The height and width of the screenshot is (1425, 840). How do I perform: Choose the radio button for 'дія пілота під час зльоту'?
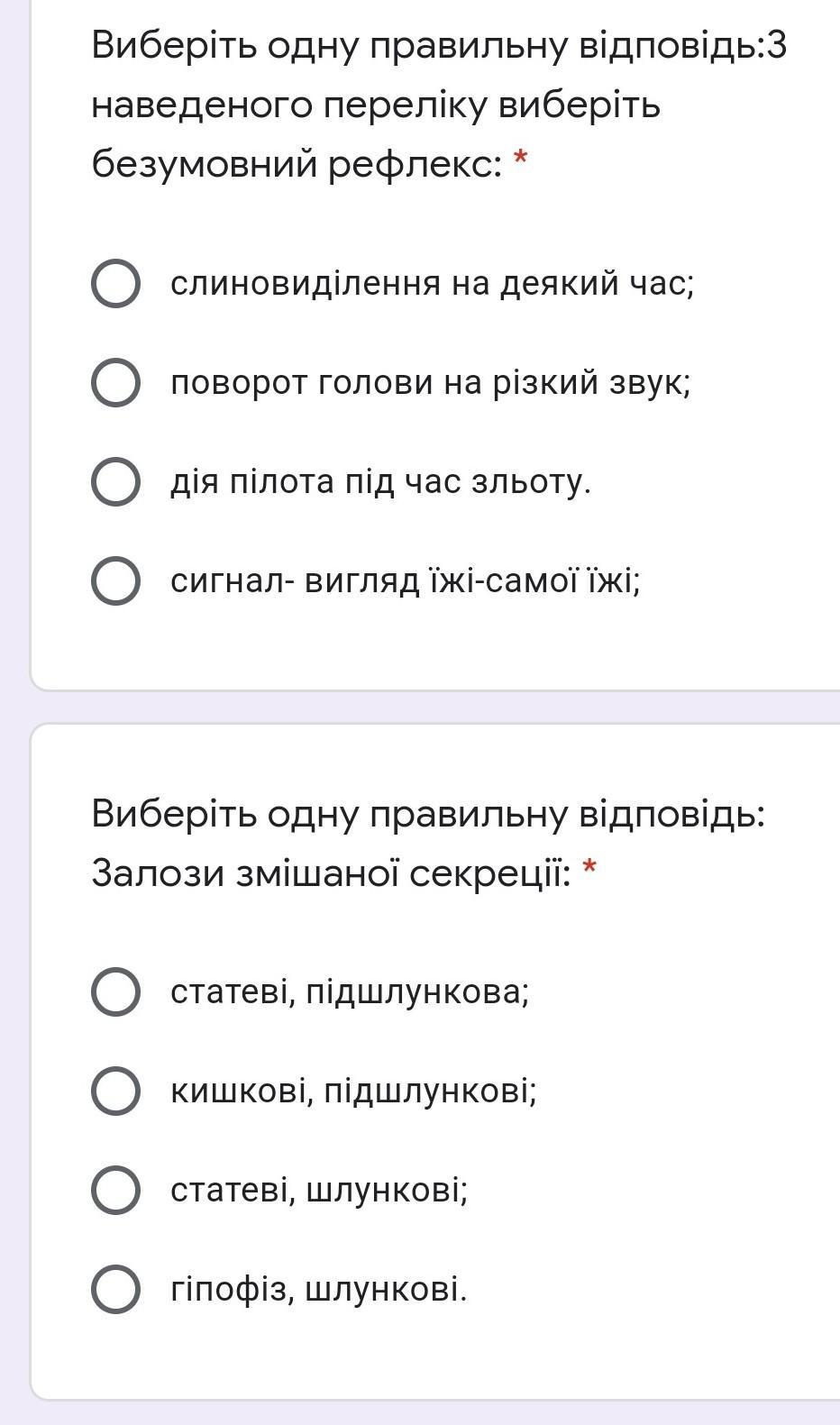[x=115, y=481]
